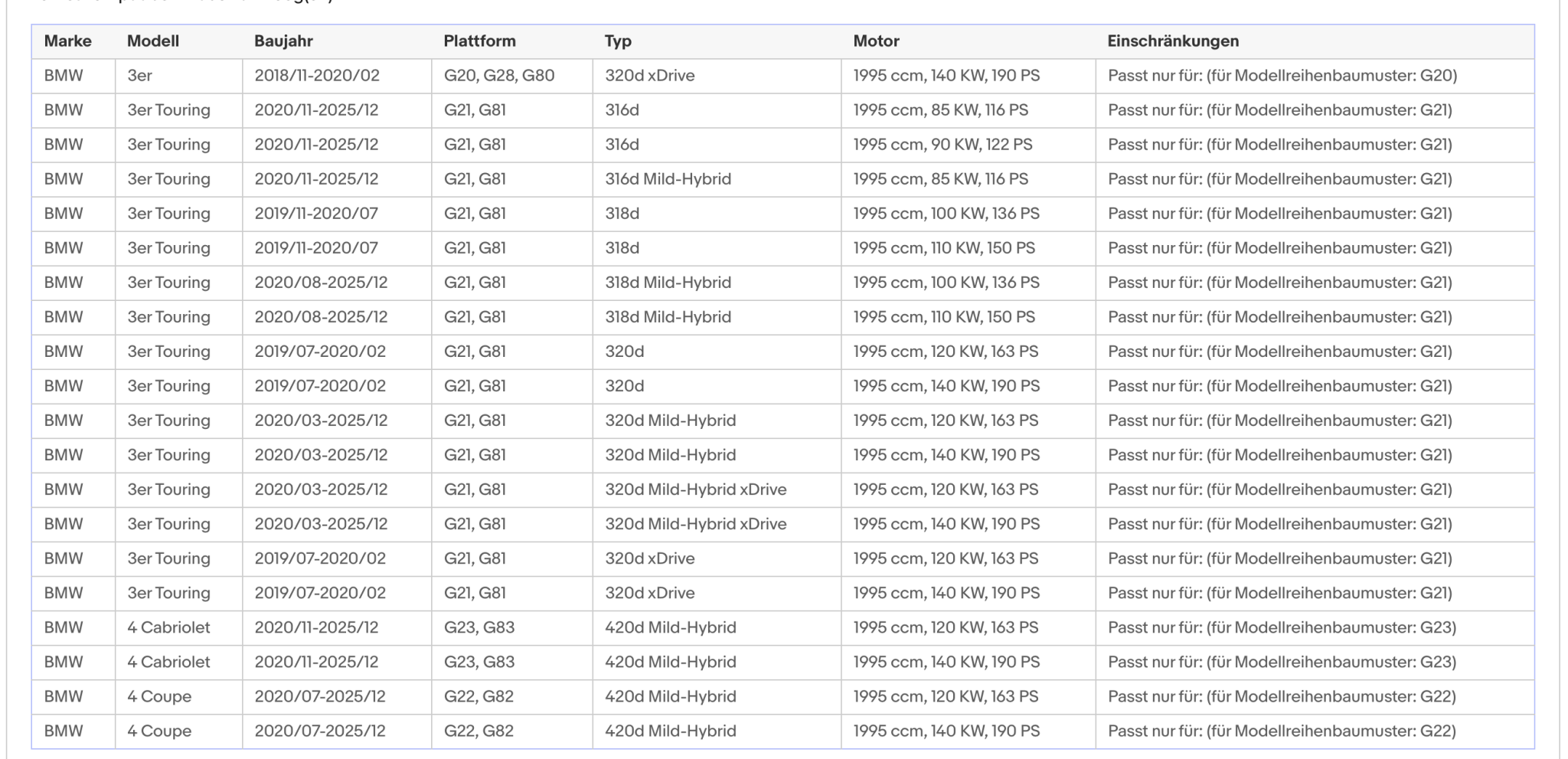
Task: Click 'G23, G83' in the 4 Cabriolet 120 KW row
Action: pos(479,627)
